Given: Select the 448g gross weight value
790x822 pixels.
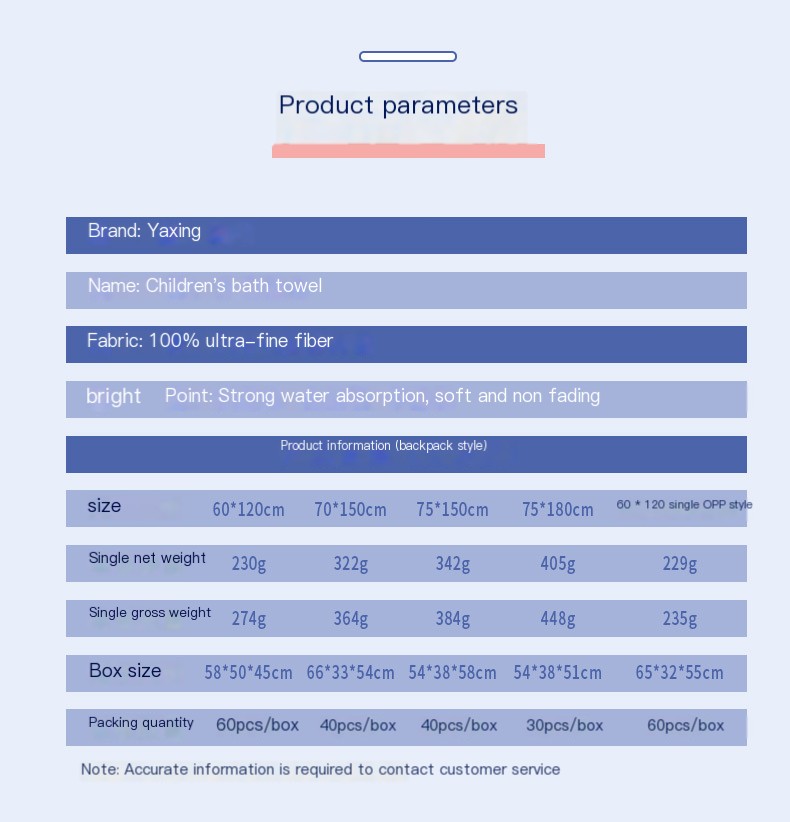Looking at the screenshot, I should (x=557, y=619).
